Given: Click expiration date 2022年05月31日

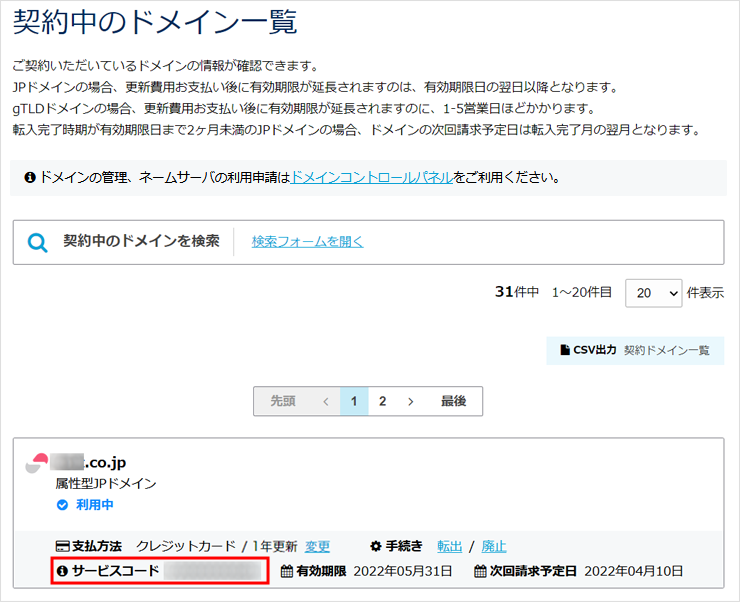Looking at the screenshot, I should pyautogui.click(x=403, y=571).
